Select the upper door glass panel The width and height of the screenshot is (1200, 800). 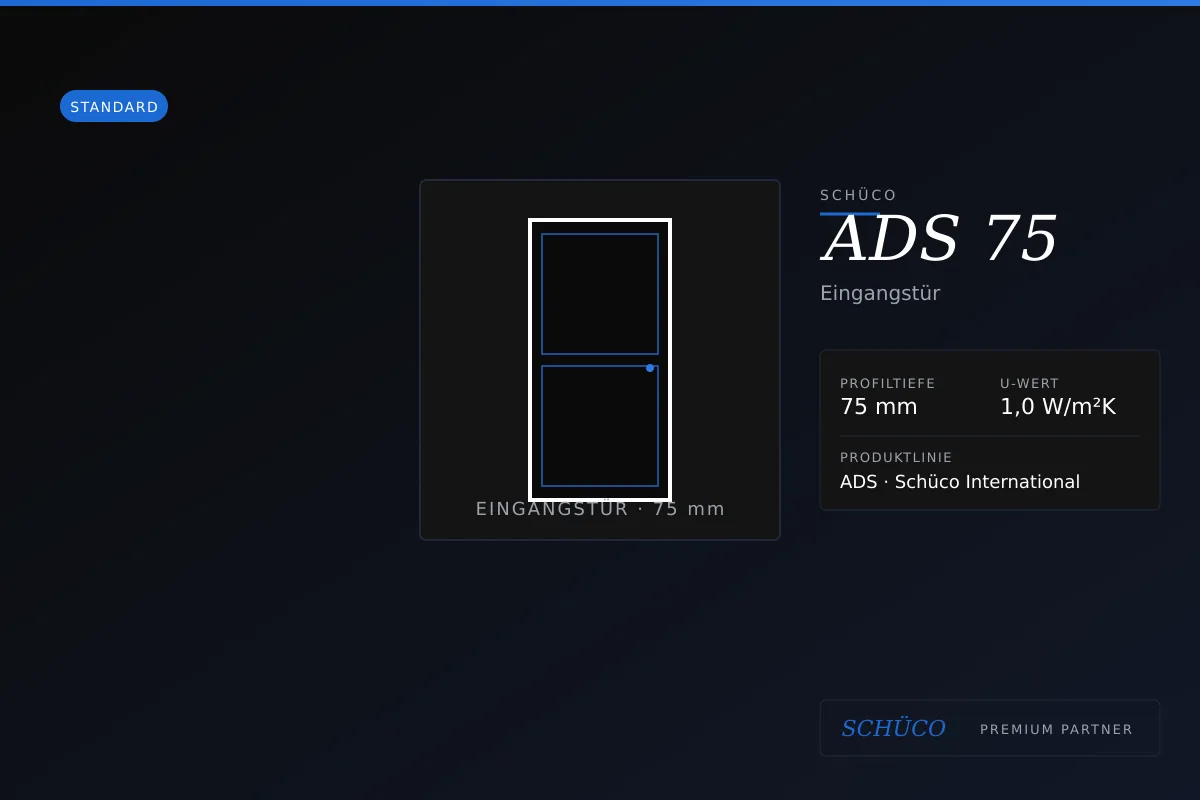(600, 294)
